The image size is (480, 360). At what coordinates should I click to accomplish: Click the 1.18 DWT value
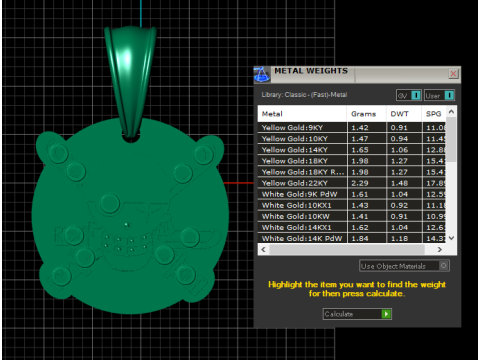399,238
